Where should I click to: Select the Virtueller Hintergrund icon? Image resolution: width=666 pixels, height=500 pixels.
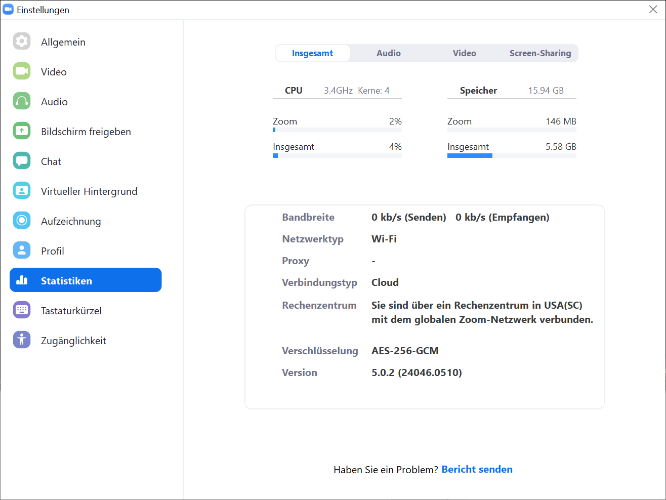tap(22, 191)
